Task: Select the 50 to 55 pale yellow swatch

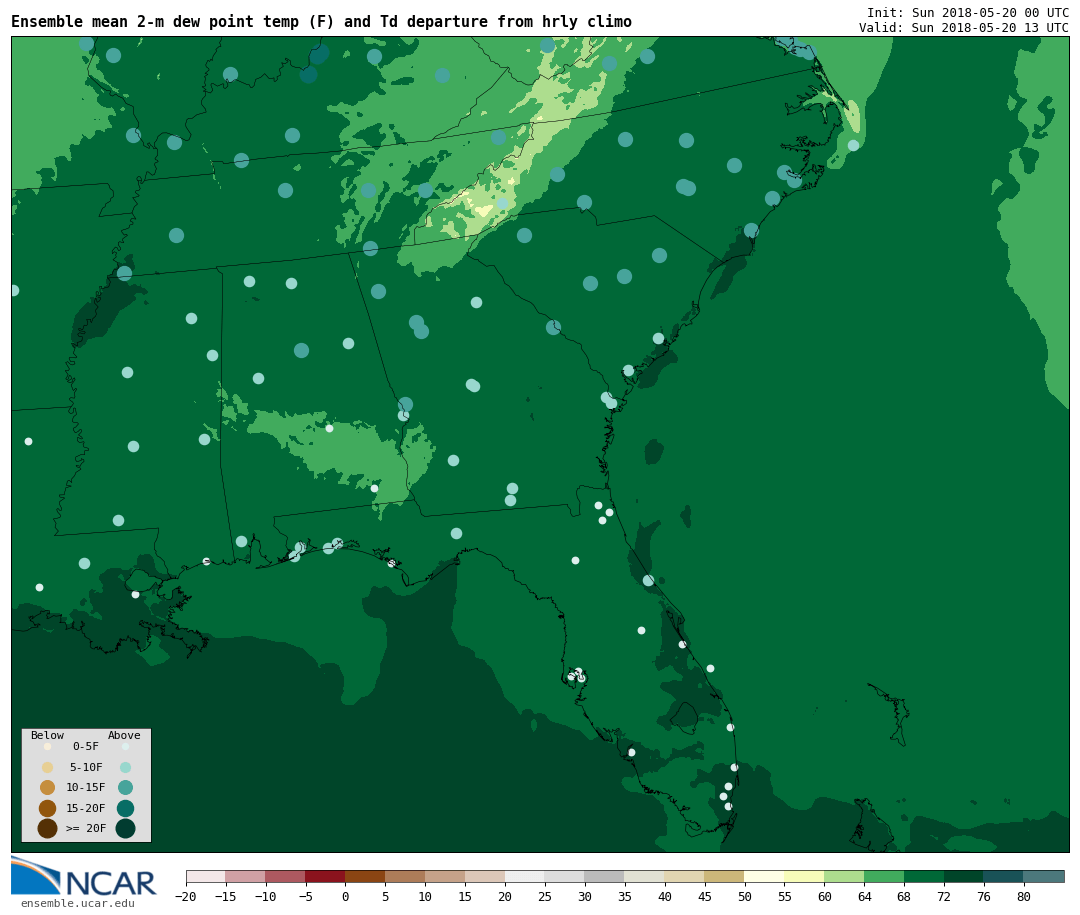Action: coord(765,876)
